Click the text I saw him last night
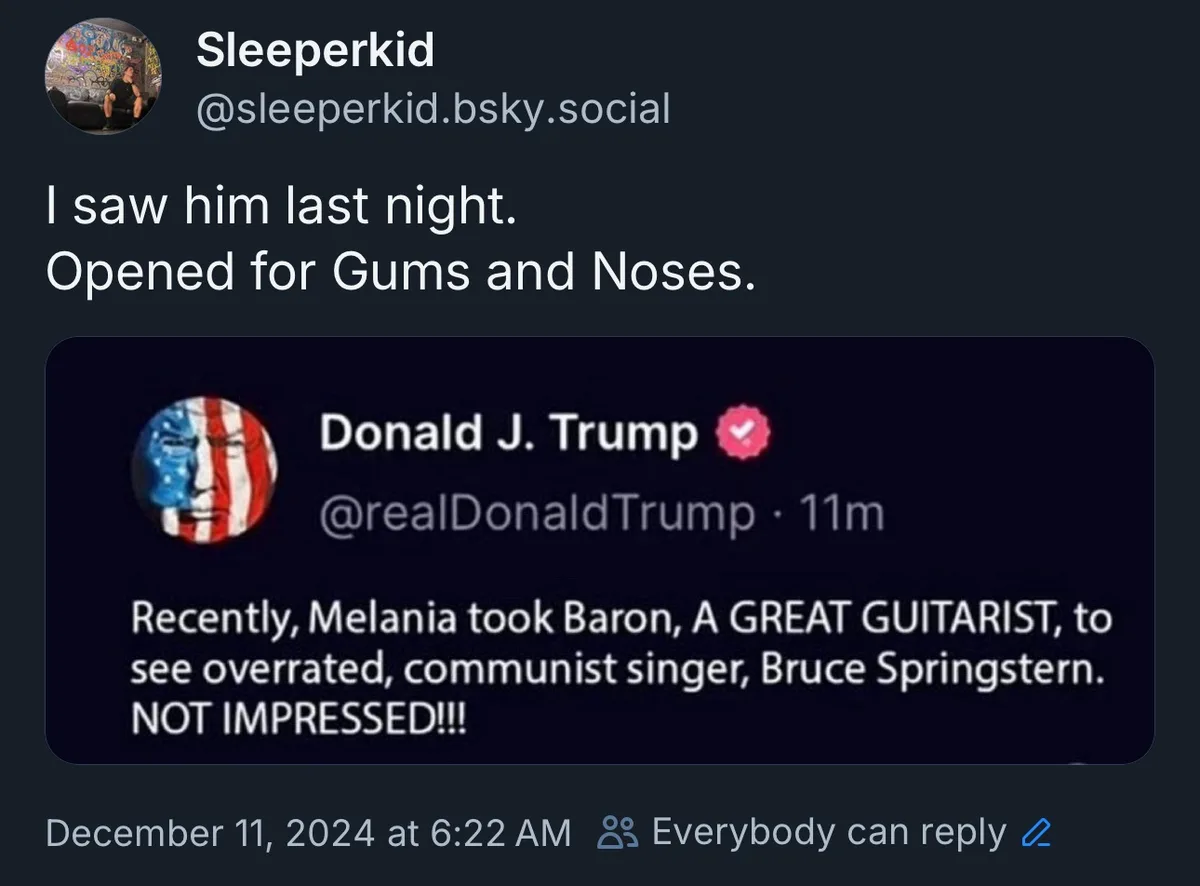The width and height of the screenshot is (1200, 886). click(281, 207)
